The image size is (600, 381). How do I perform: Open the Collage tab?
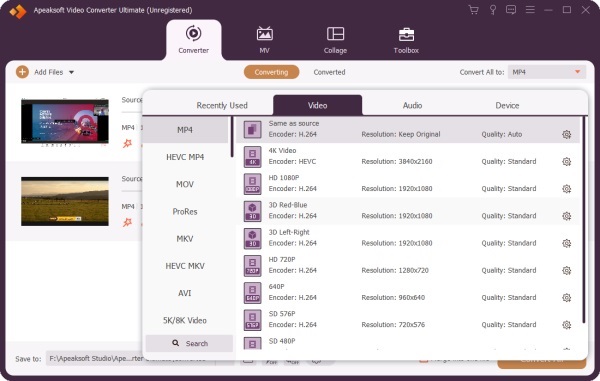coord(335,40)
